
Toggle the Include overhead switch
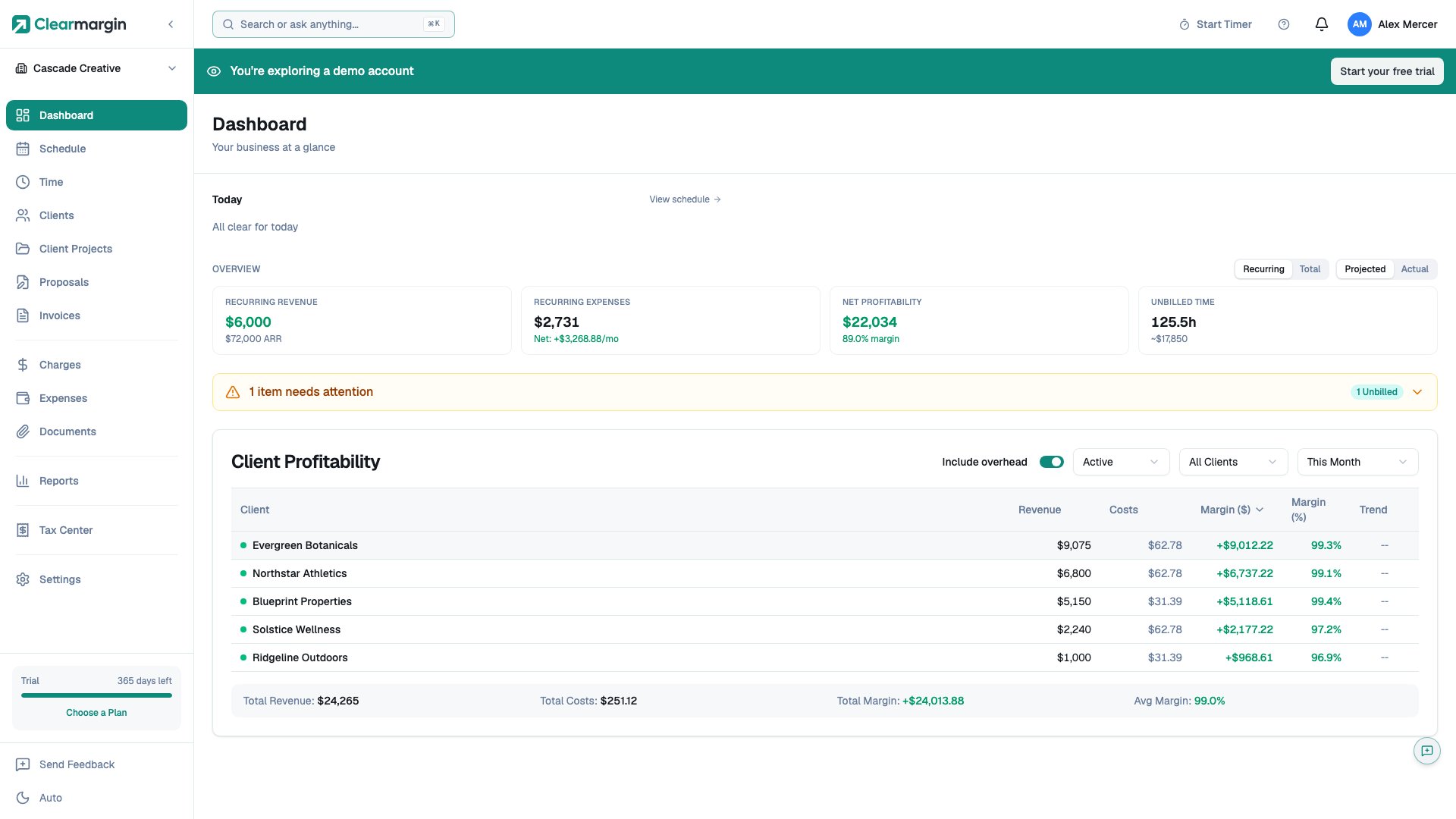1051,462
